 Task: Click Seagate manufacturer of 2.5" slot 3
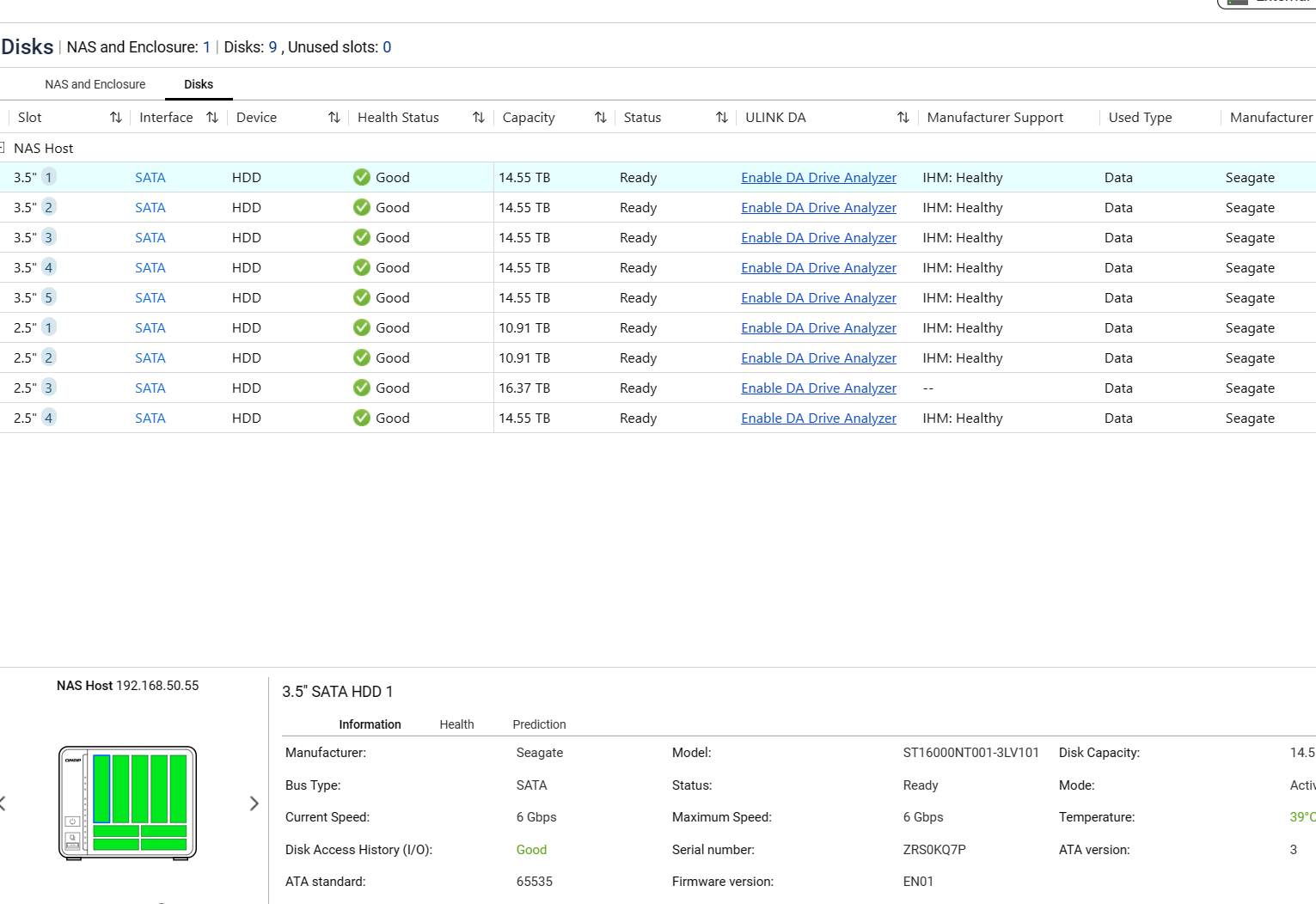1250,388
